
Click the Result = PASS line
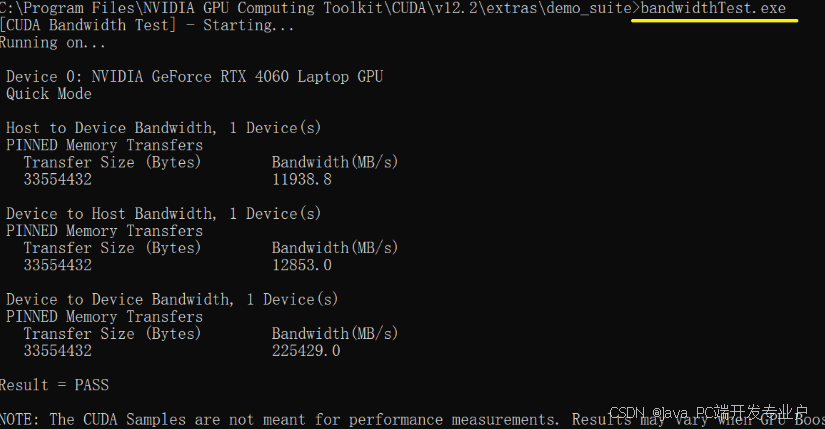[54, 385]
